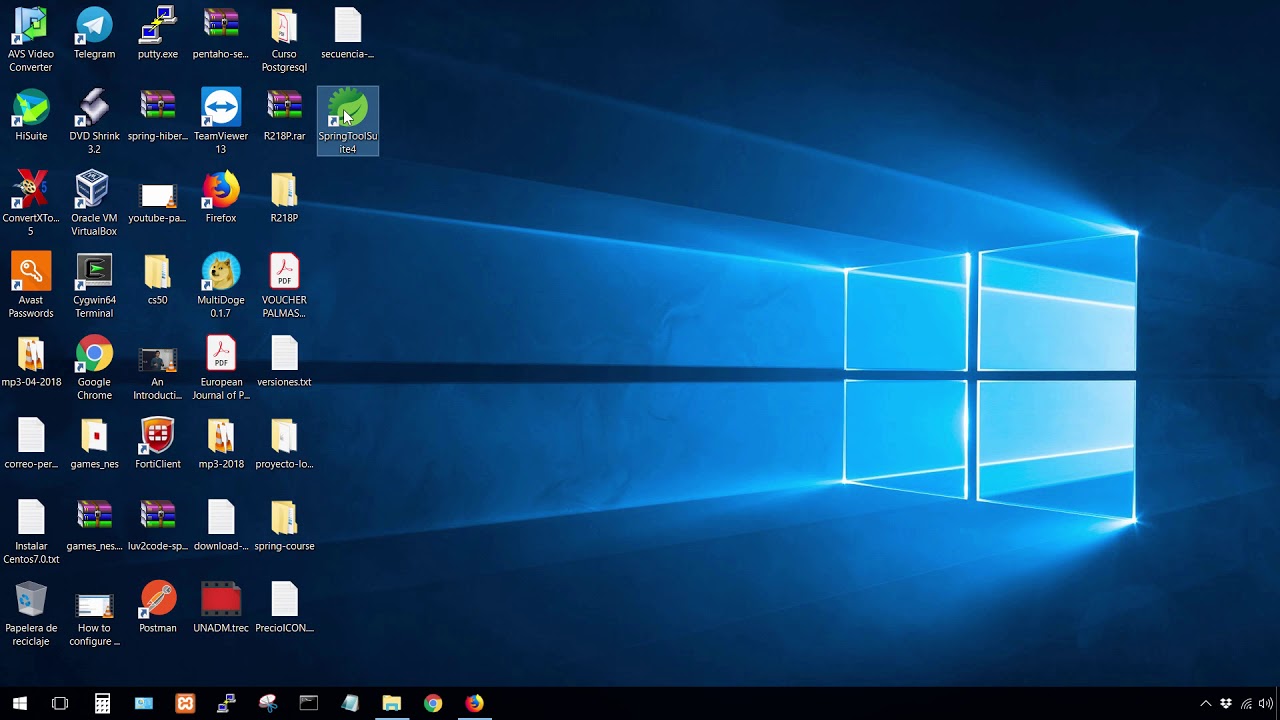
Task: Select the SpringToolSuite4 desktop shortcut
Action: pos(348,121)
